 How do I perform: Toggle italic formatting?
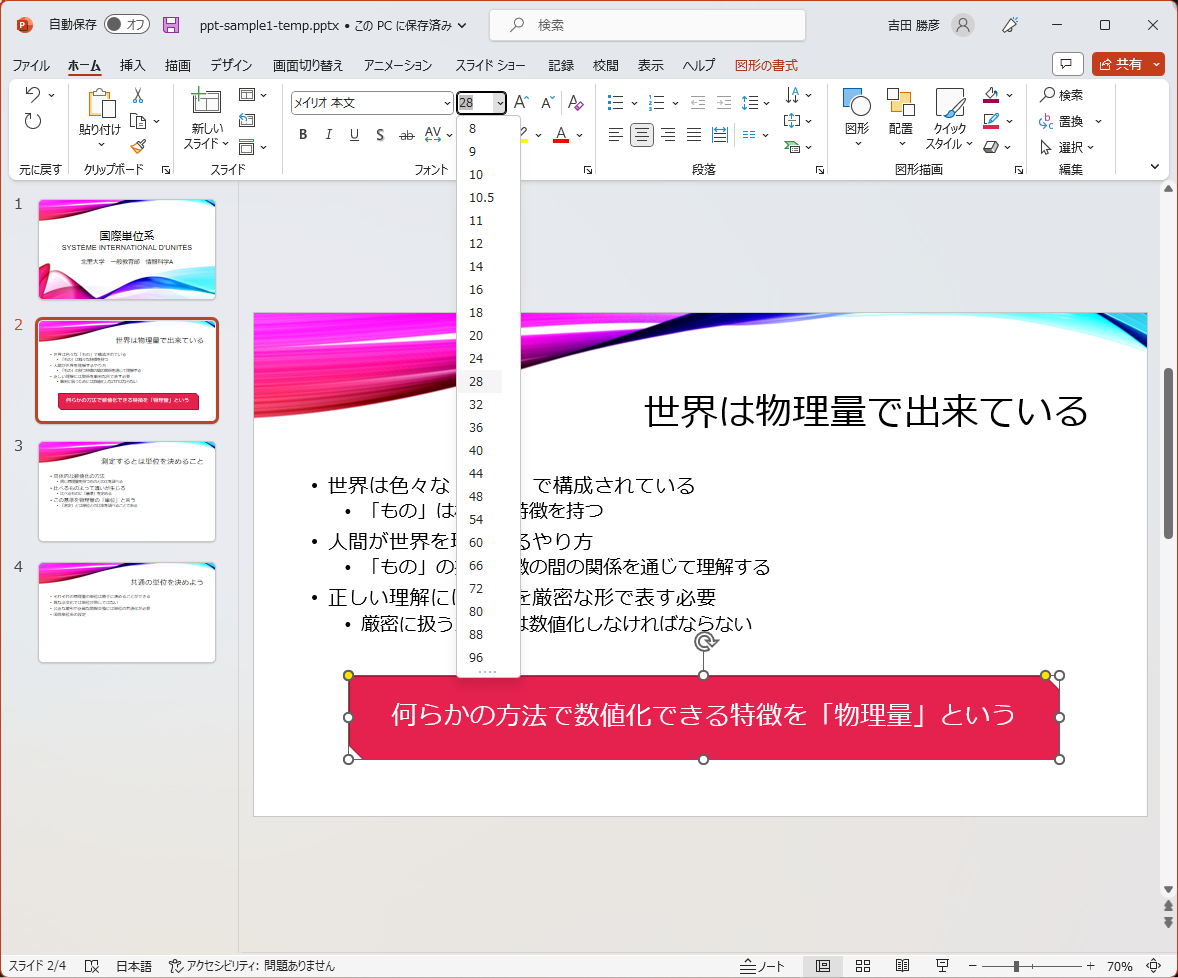tap(327, 133)
